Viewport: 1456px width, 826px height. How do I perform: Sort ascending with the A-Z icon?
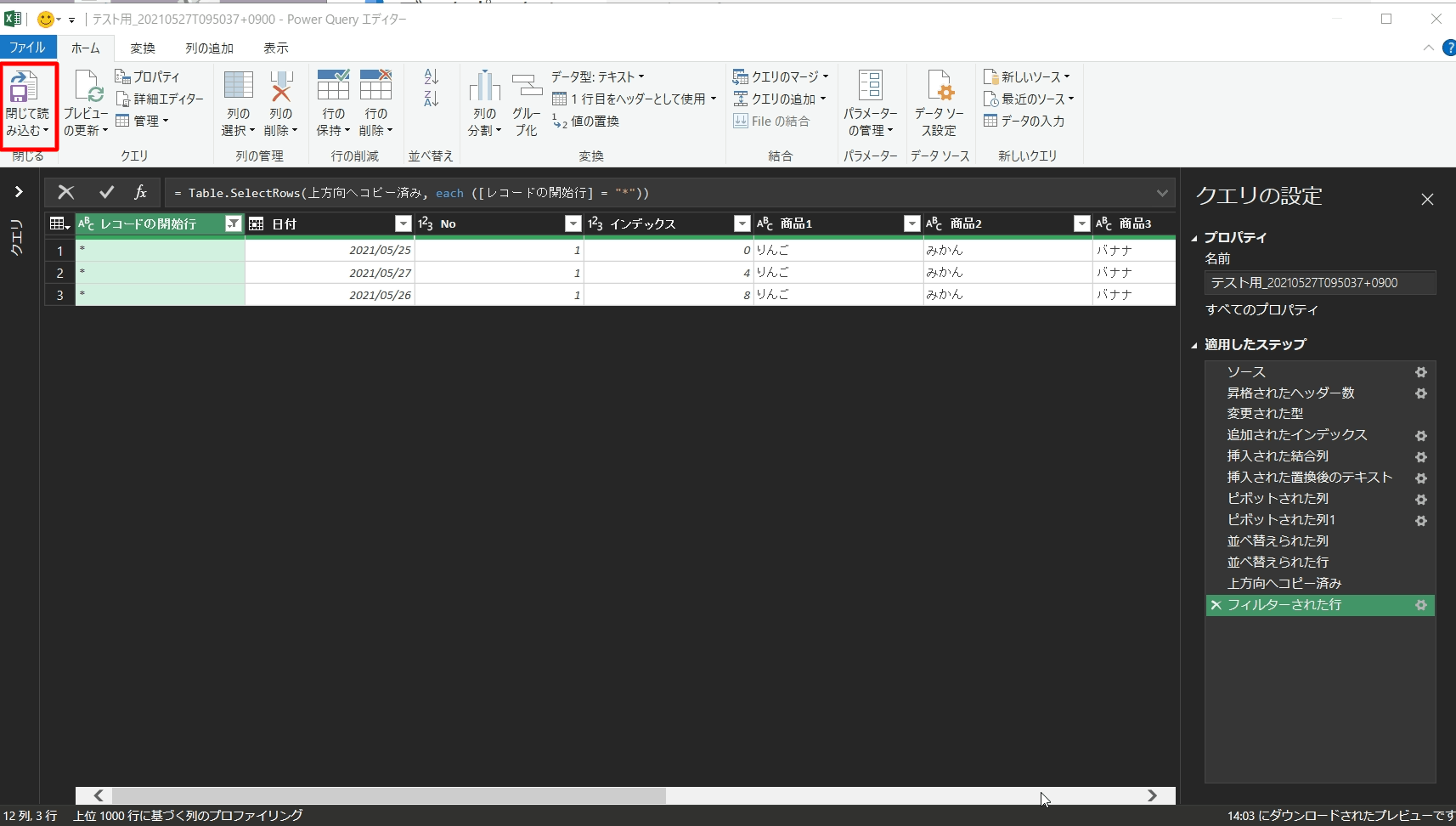pyautogui.click(x=431, y=77)
